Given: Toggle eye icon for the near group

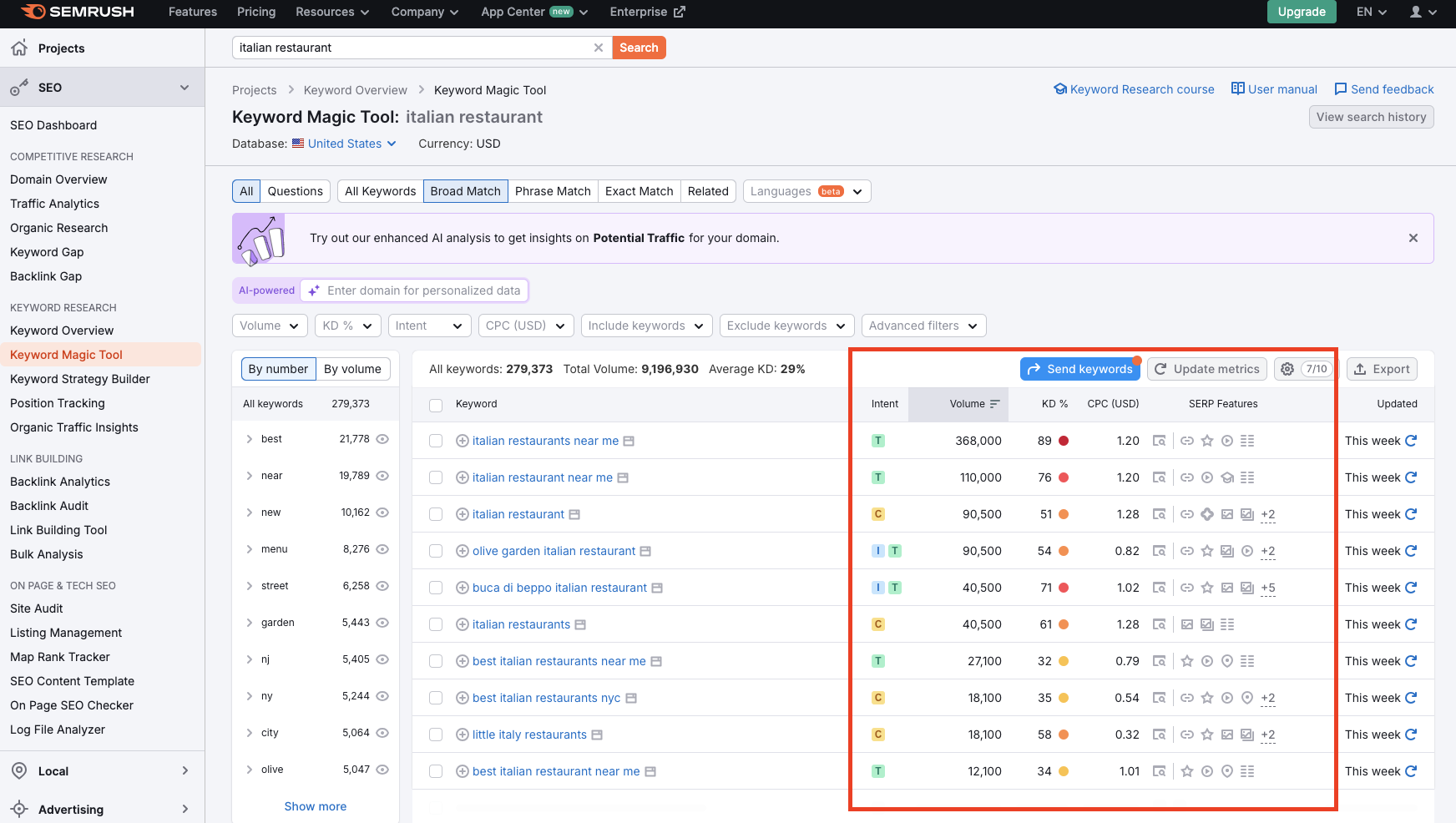Looking at the screenshot, I should point(382,476).
